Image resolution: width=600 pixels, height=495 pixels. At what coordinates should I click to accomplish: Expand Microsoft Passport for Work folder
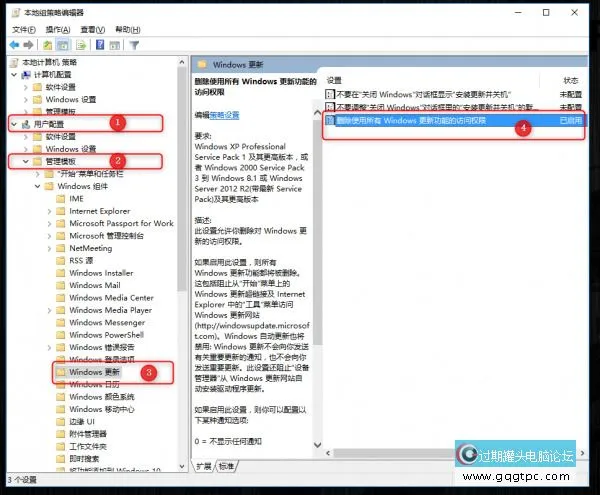49,223
